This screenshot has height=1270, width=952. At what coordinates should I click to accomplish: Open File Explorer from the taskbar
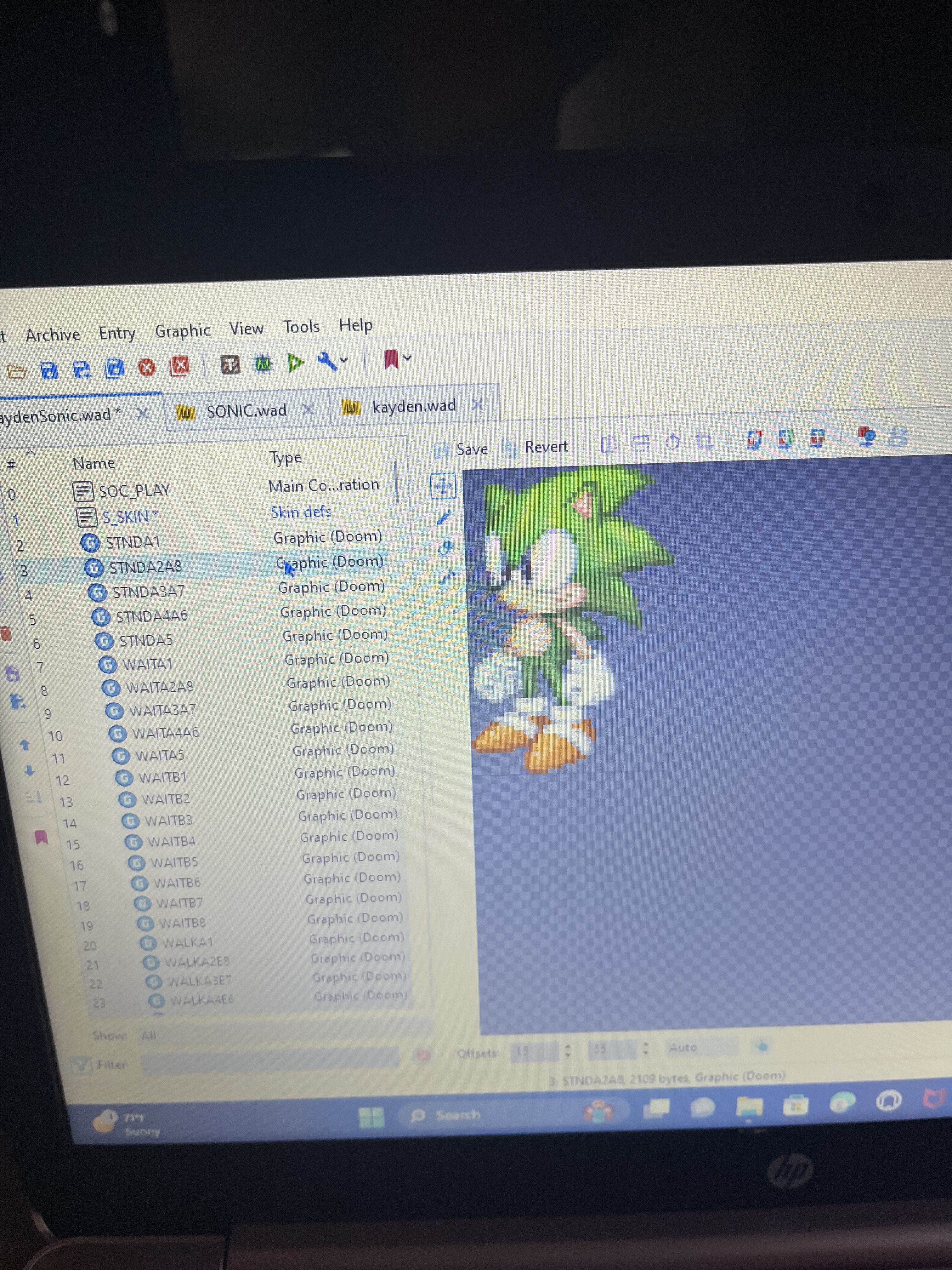[x=750, y=1107]
